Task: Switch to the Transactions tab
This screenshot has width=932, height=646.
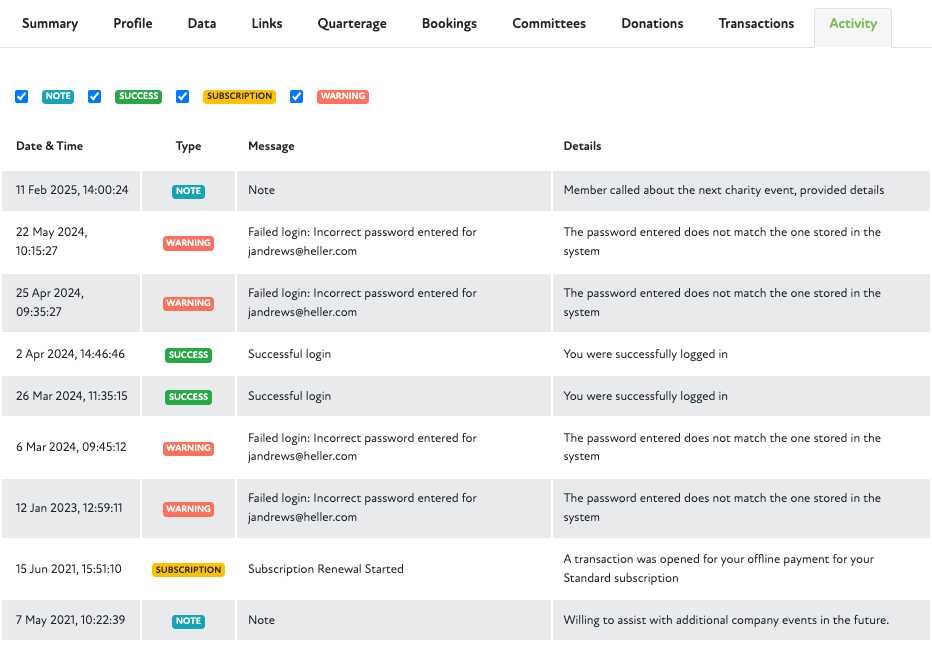Action: (x=756, y=24)
